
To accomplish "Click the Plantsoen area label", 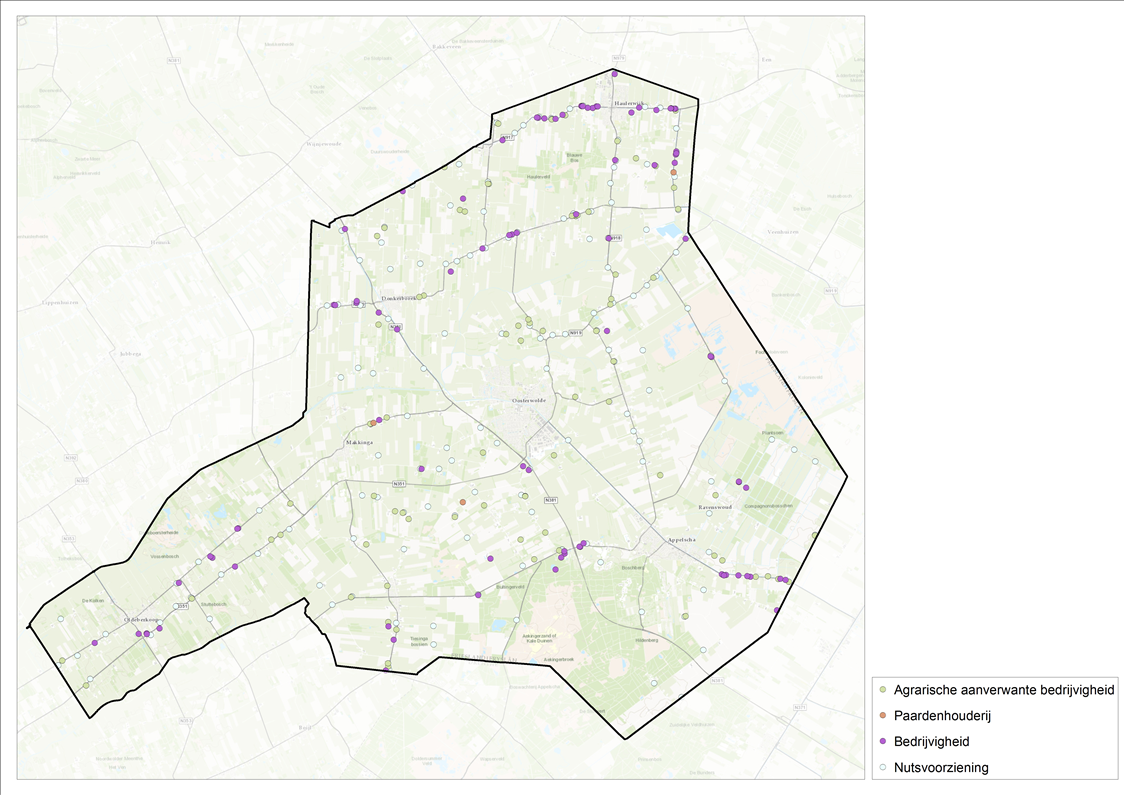I will 773,433.
